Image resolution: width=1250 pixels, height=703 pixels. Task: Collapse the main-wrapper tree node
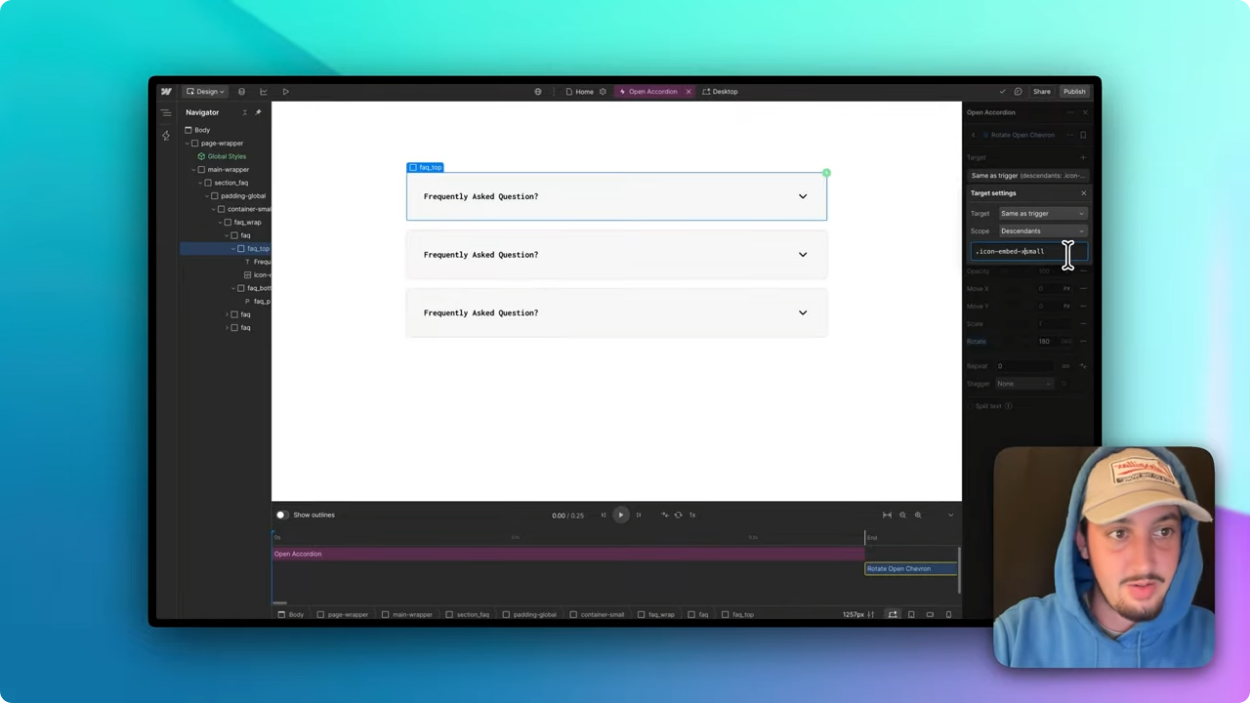(194, 170)
